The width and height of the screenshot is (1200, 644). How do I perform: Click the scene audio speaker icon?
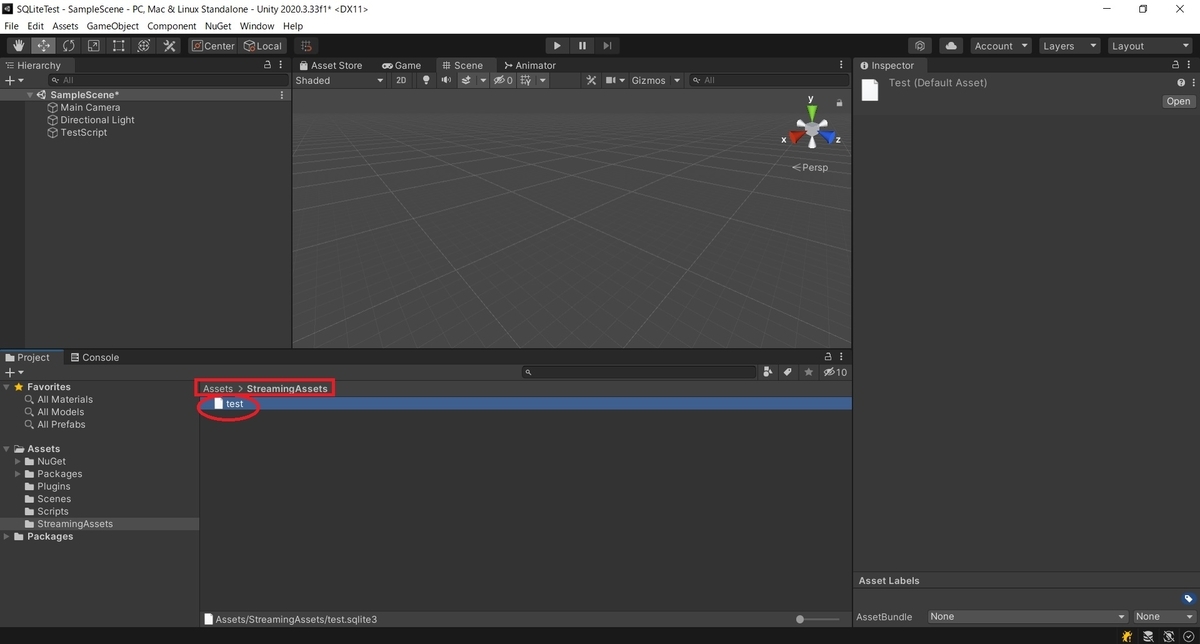pyautogui.click(x=446, y=80)
